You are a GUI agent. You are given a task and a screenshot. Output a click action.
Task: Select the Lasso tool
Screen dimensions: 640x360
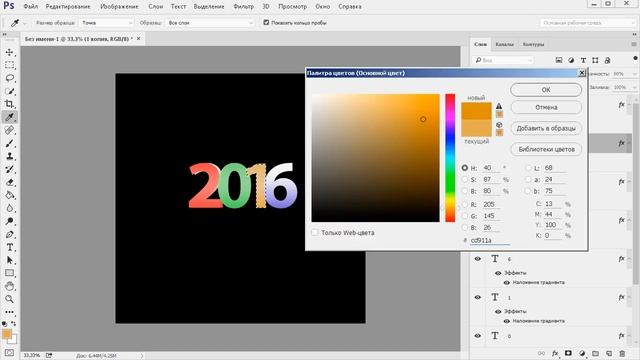pyautogui.click(x=10, y=78)
